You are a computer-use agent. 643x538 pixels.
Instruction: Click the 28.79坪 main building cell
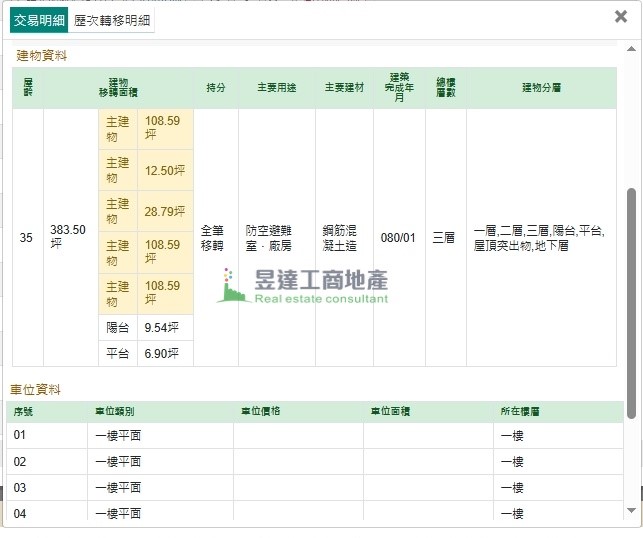point(165,211)
